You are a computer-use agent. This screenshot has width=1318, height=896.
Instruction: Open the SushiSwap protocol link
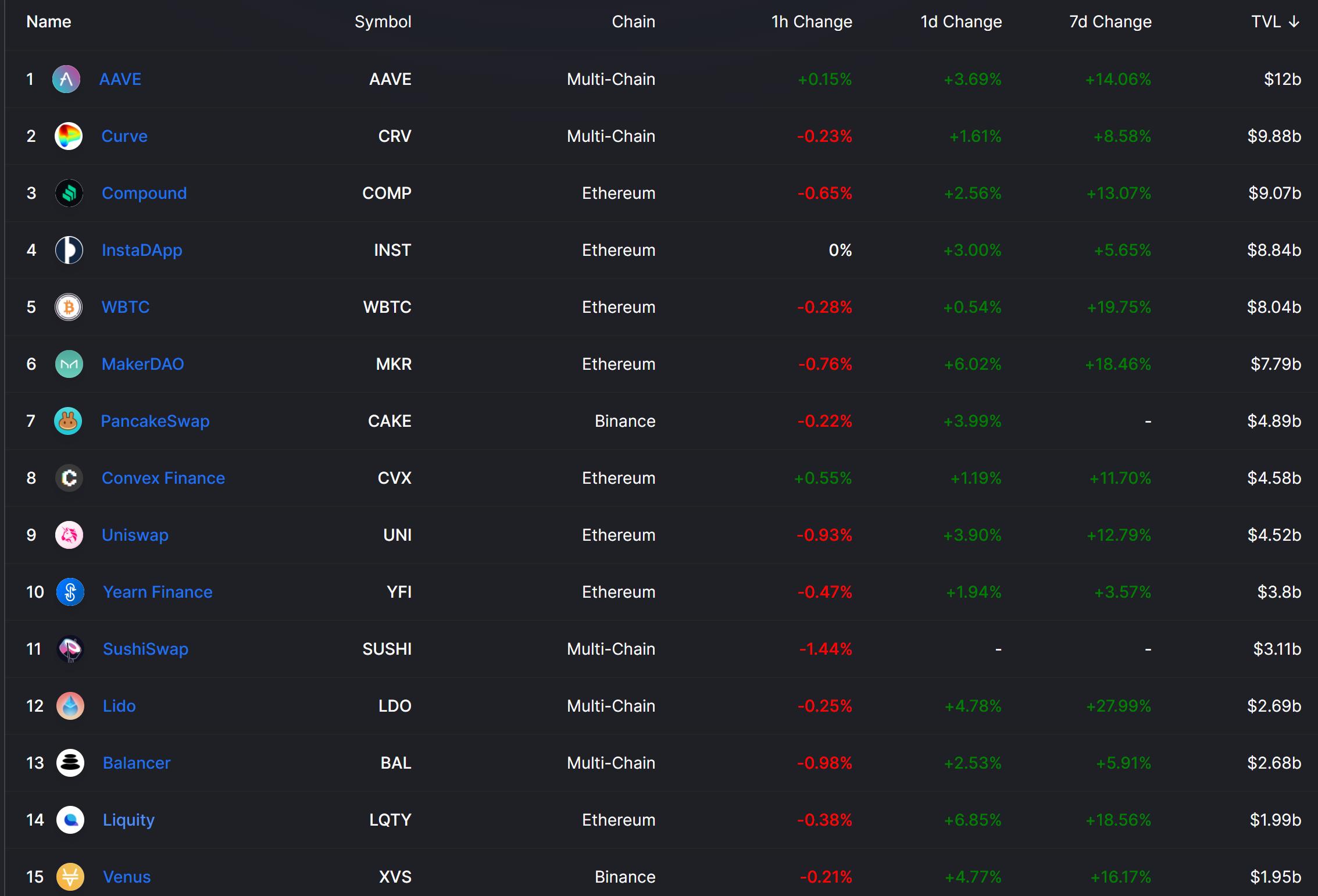145,649
